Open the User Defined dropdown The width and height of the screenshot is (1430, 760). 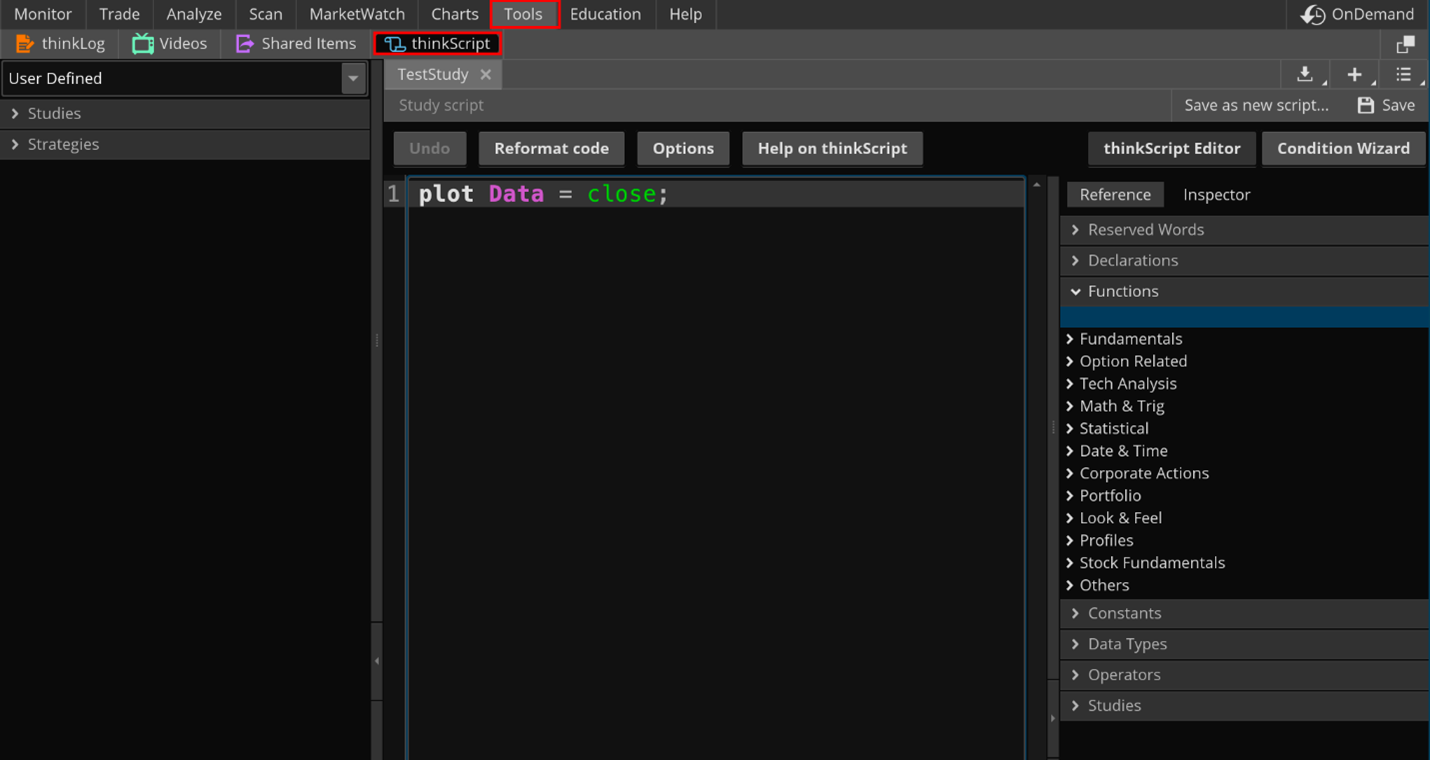pyautogui.click(x=184, y=78)
